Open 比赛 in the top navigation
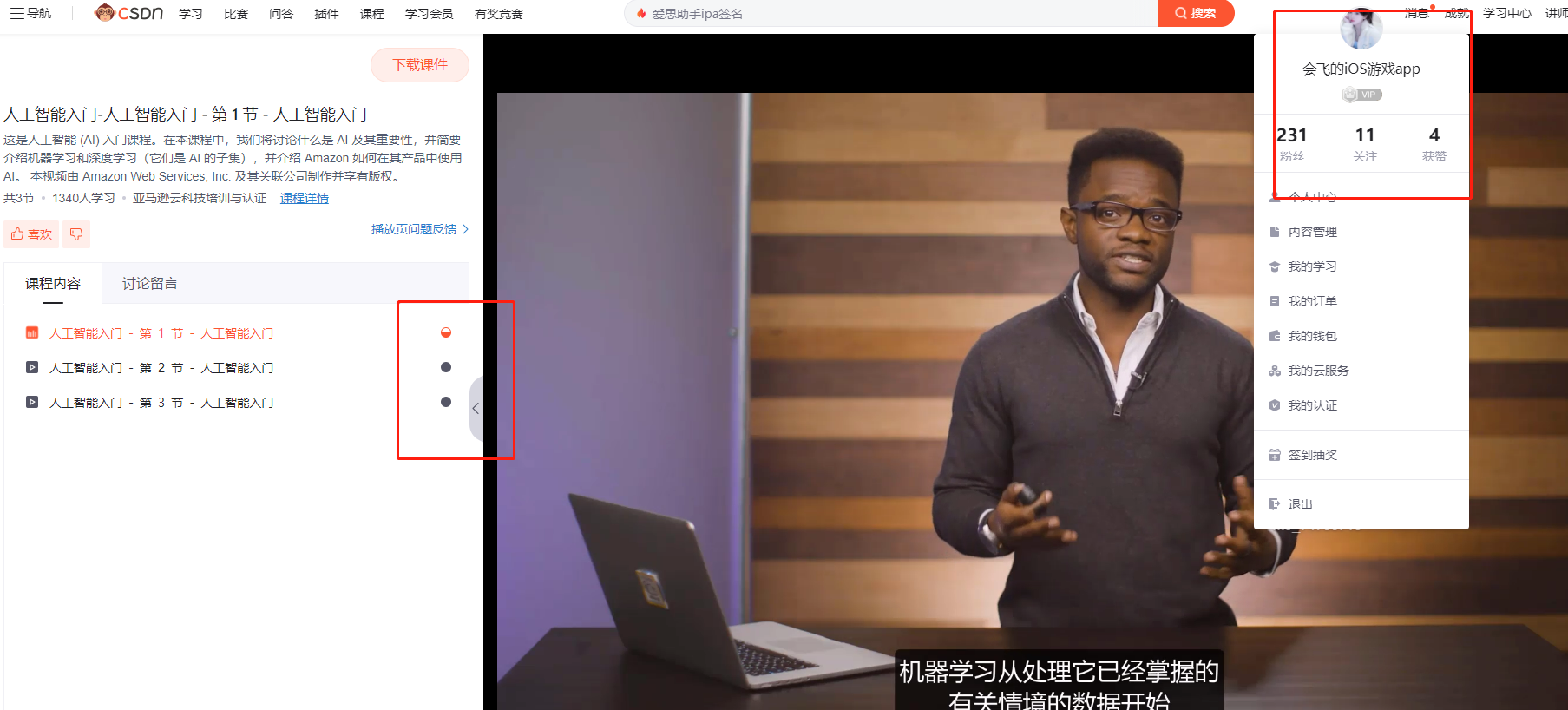This screenshot has width=1568, height=710. click(236, 14)
